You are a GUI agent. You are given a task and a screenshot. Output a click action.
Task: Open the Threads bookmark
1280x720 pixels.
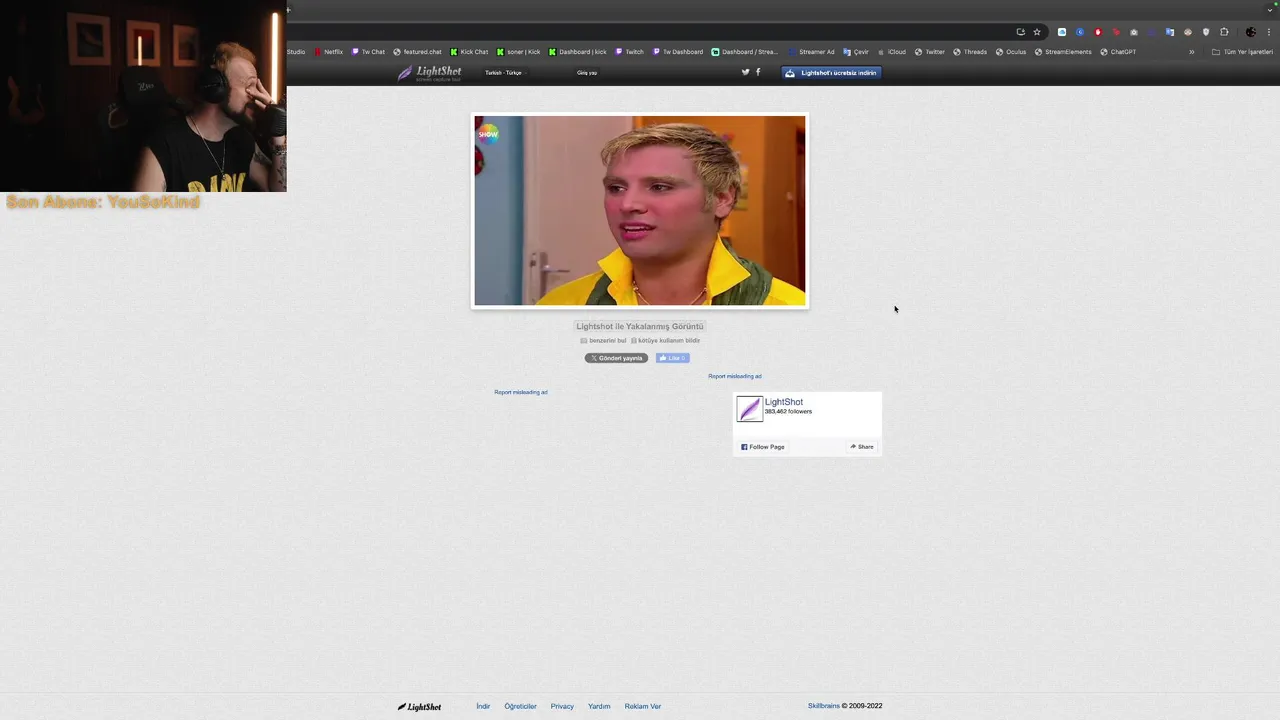pyautogui.click(x=970, y=52)
